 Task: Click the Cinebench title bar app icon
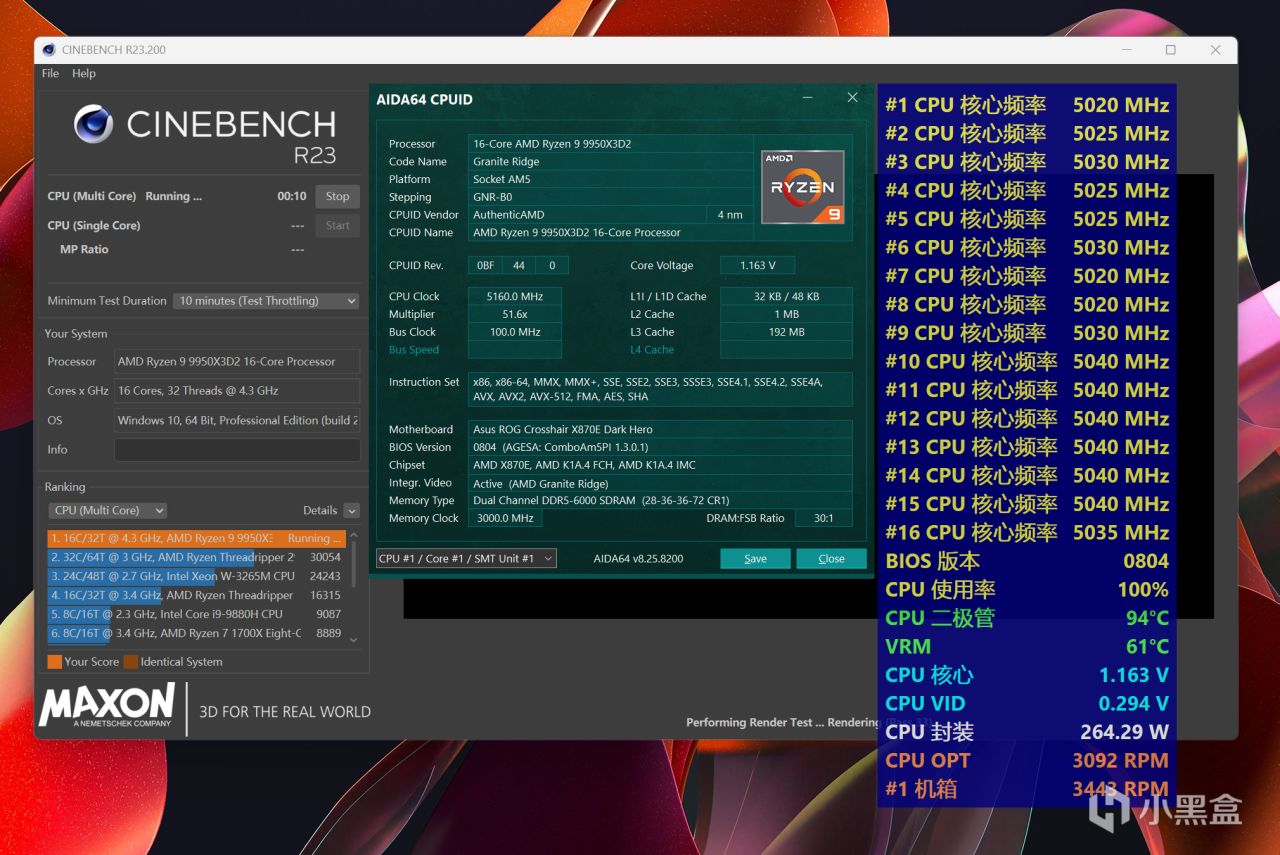pos(49,50)
